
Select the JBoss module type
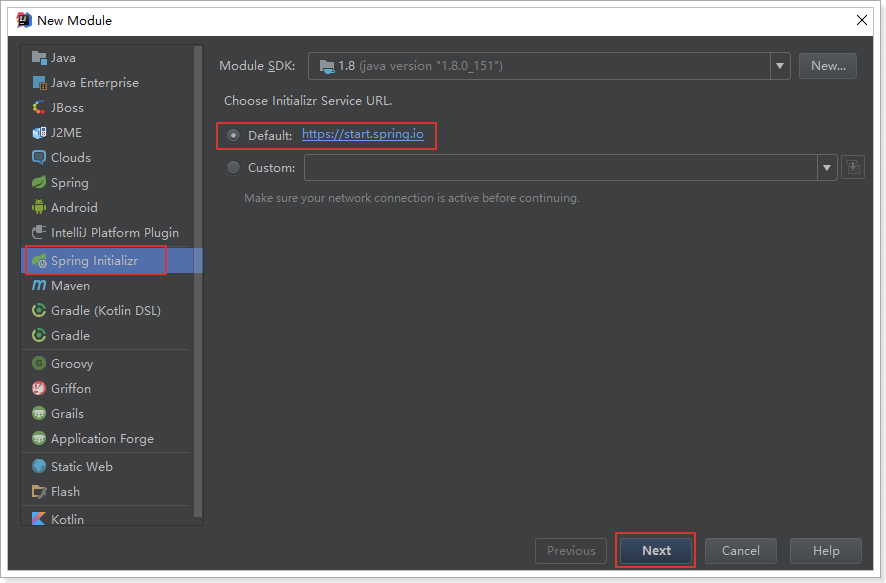pyautogui.click(x=64, y=107)
